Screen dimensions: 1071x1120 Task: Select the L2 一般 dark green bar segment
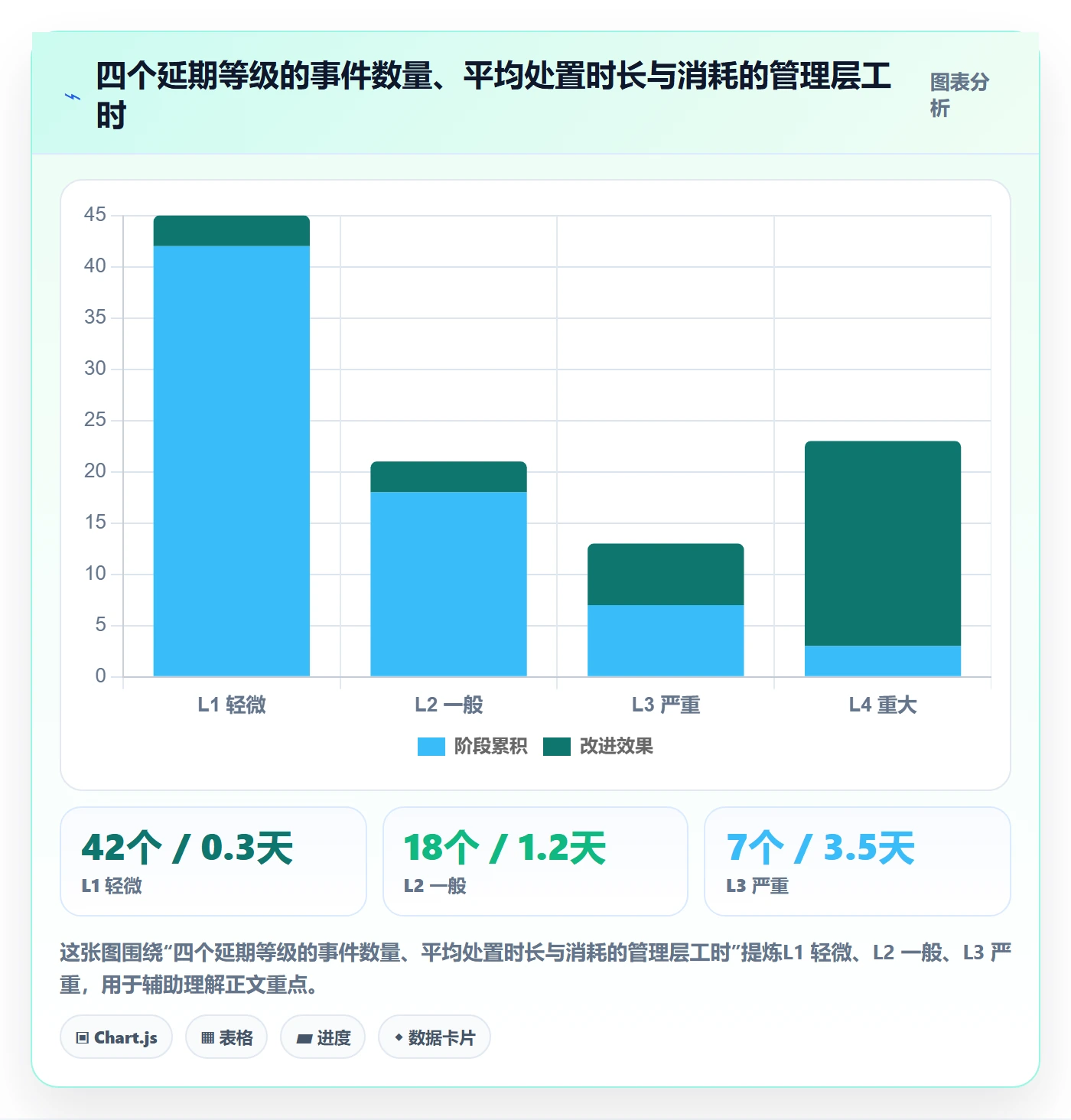click(x=449, y=477)
